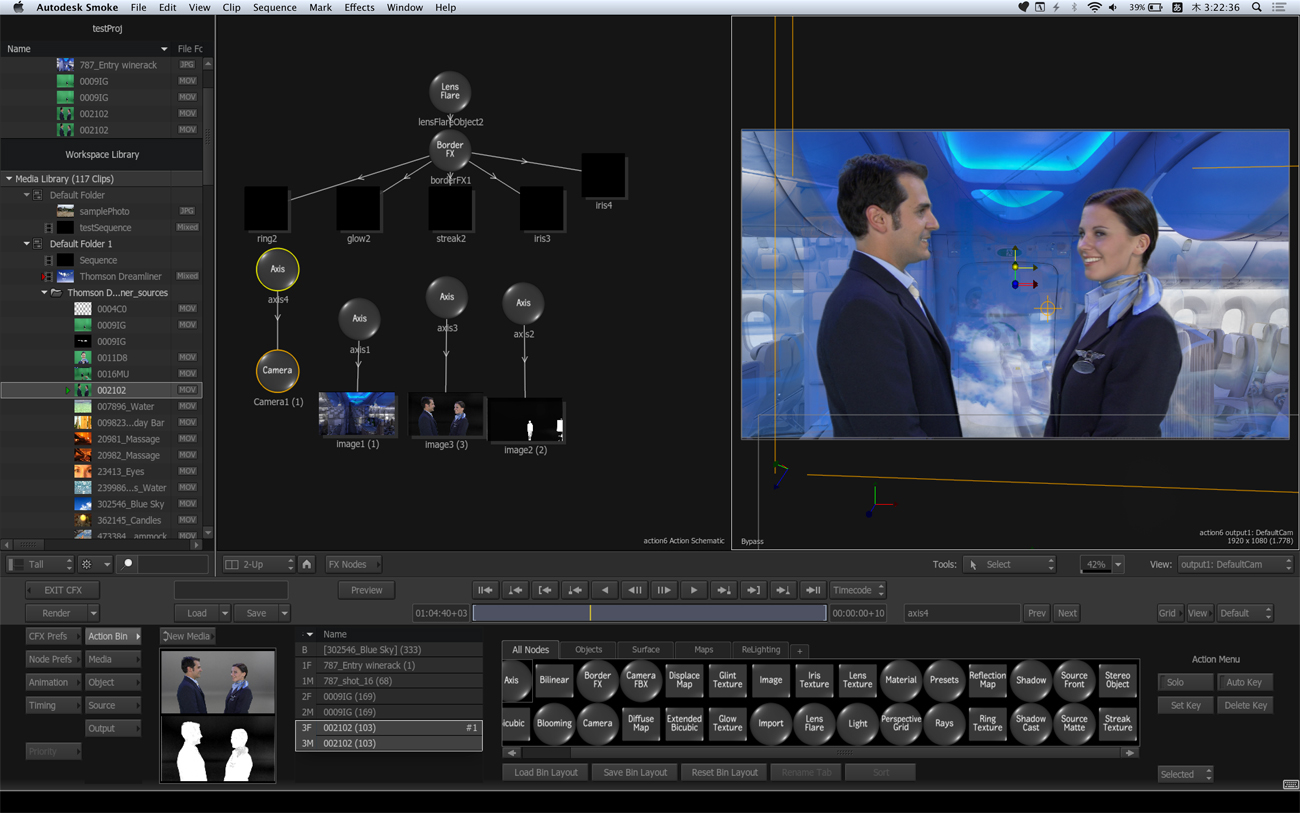Switch to the Objects tab
The image size is (1300, 813).
coord(589,650)
